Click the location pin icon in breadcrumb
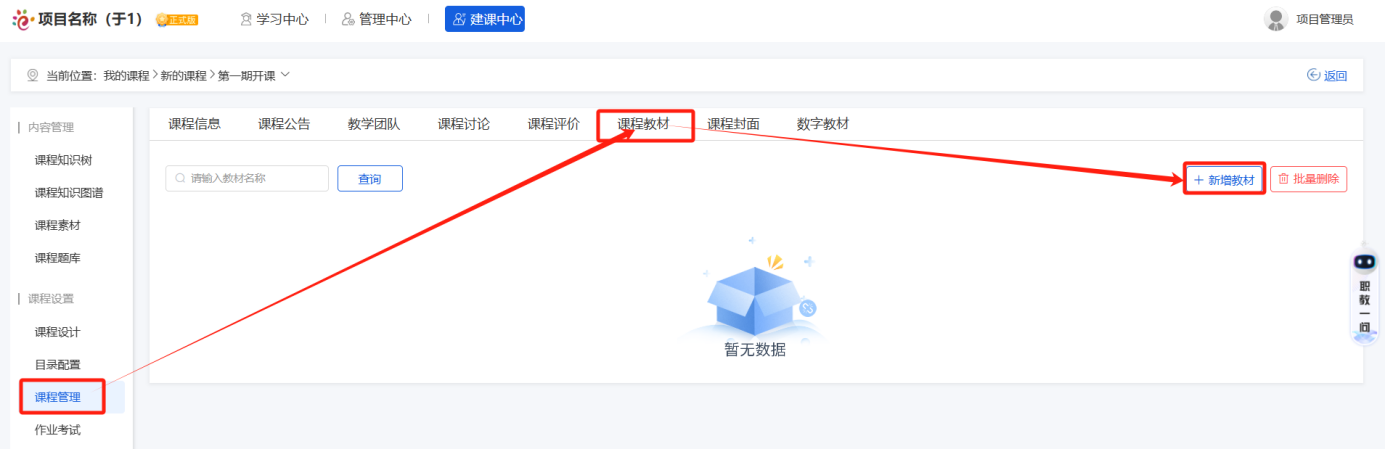The image size is (1385, 449). point(32,75)
